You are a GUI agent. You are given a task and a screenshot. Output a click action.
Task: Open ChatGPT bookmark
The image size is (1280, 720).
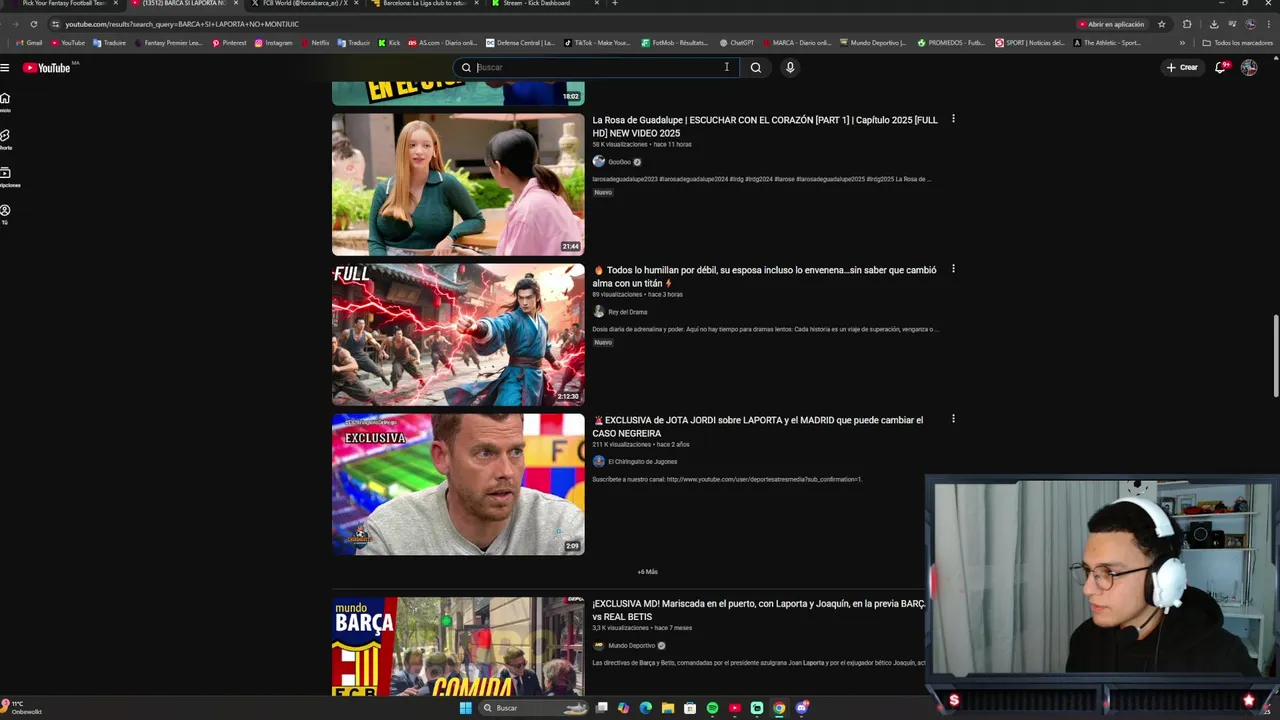point(737,43)
